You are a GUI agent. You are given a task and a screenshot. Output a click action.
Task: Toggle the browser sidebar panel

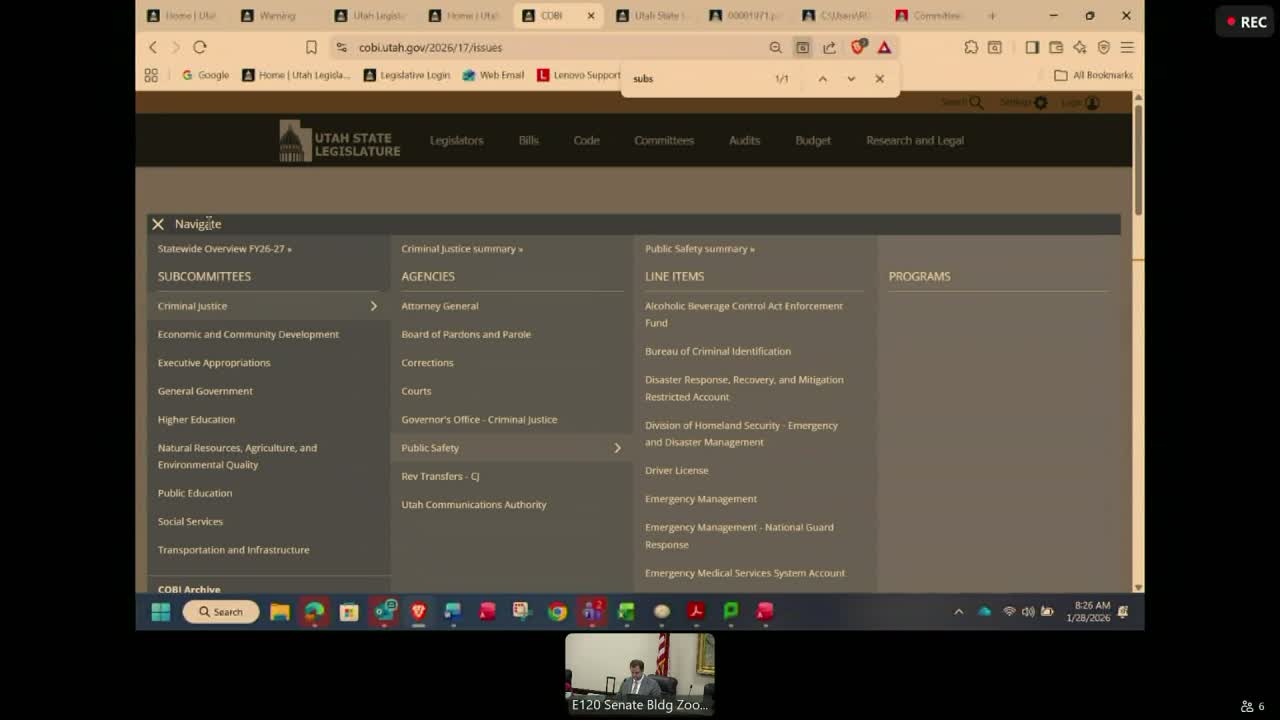pyautogui.click(x=1032, y=47)
